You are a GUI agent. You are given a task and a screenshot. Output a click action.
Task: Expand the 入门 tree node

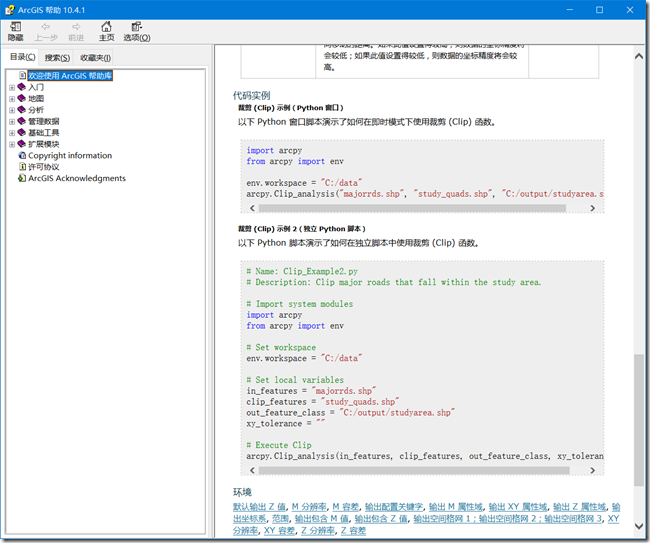coord(12,87)
